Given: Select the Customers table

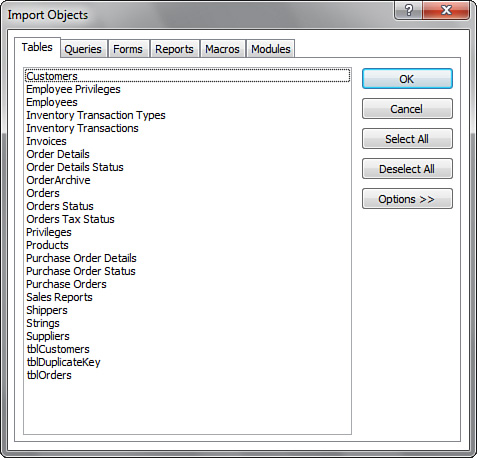Looking at the screenshot, I should [x=187, y=76].
